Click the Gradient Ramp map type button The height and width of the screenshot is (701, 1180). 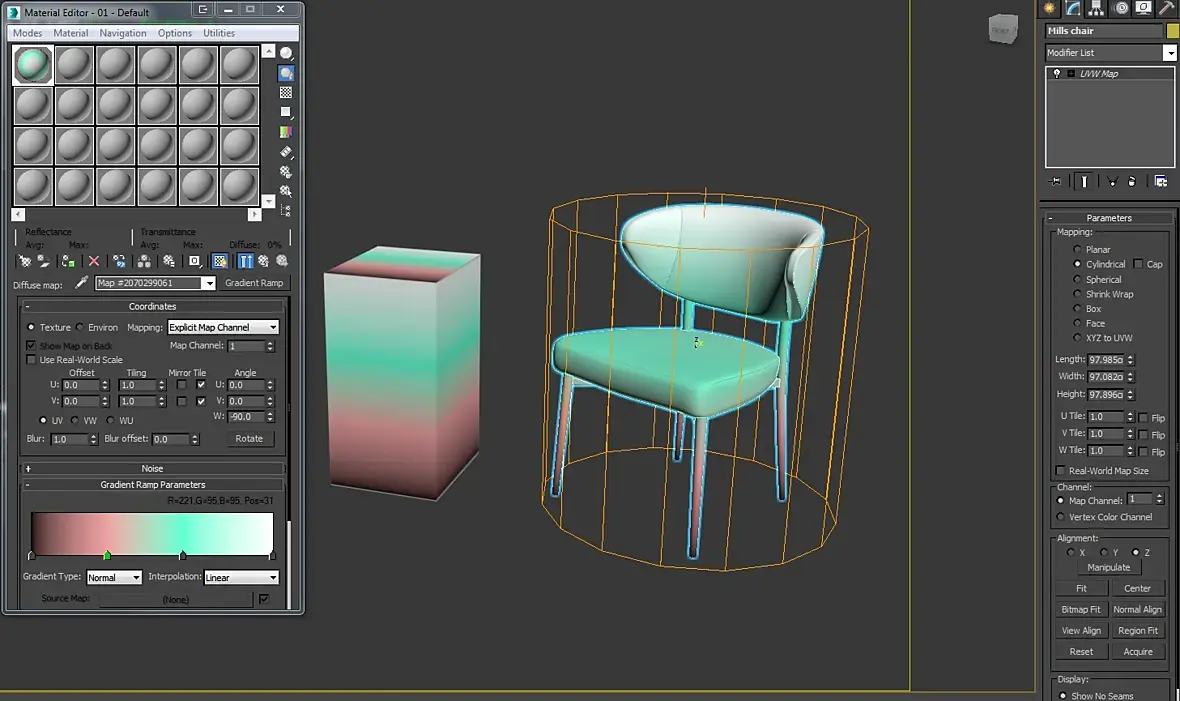[254, 283]
